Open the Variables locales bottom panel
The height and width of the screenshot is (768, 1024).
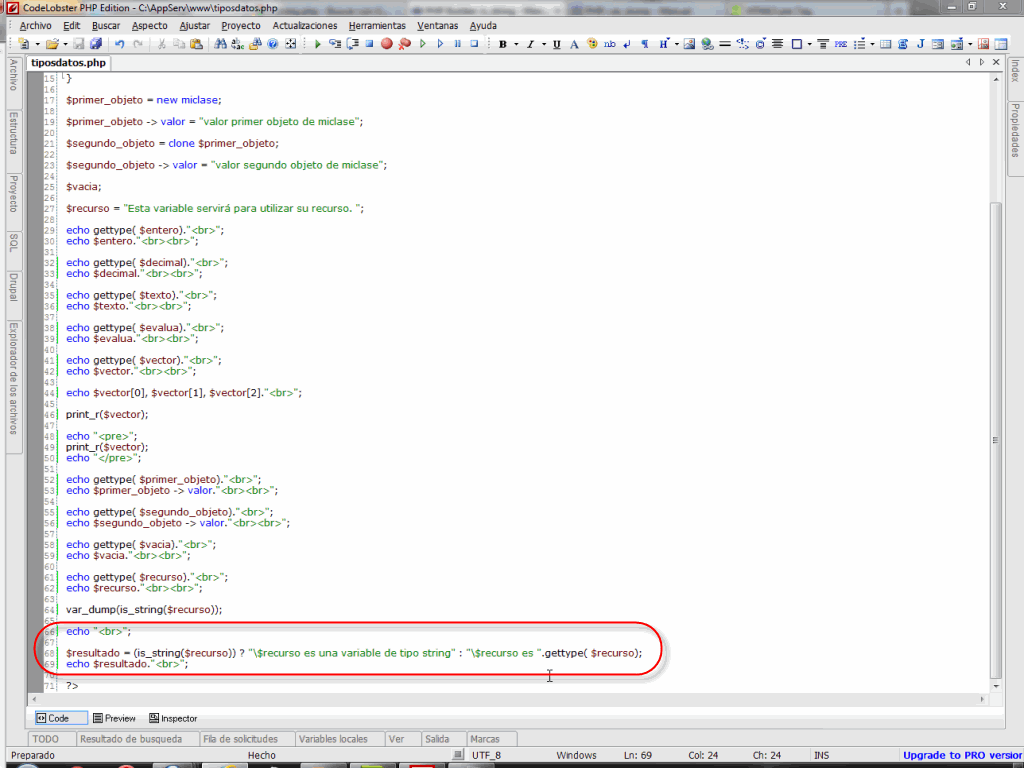point(333,739)
